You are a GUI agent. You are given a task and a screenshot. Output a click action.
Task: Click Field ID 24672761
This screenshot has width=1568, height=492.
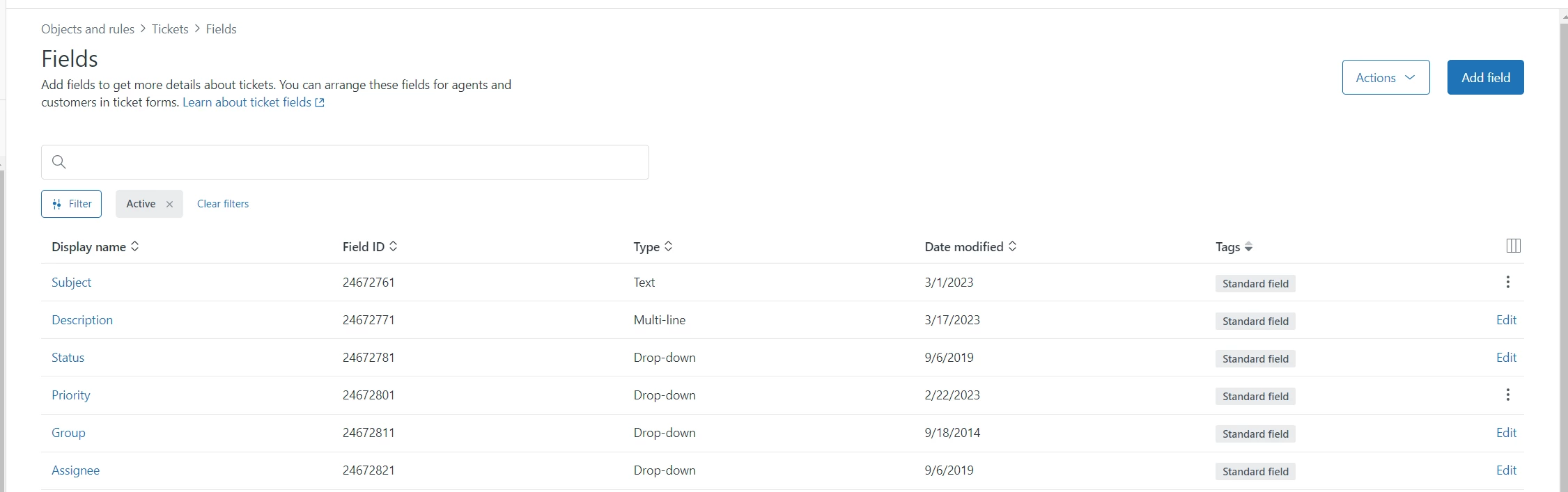(368, 283)
